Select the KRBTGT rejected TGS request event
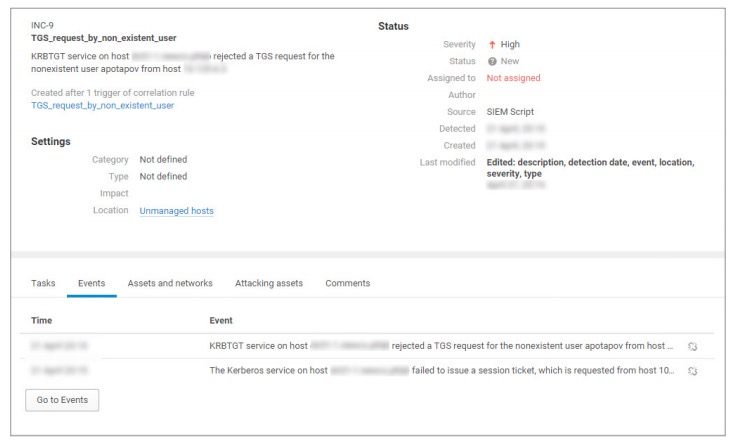The image size is (738, 447). [440, 346]
